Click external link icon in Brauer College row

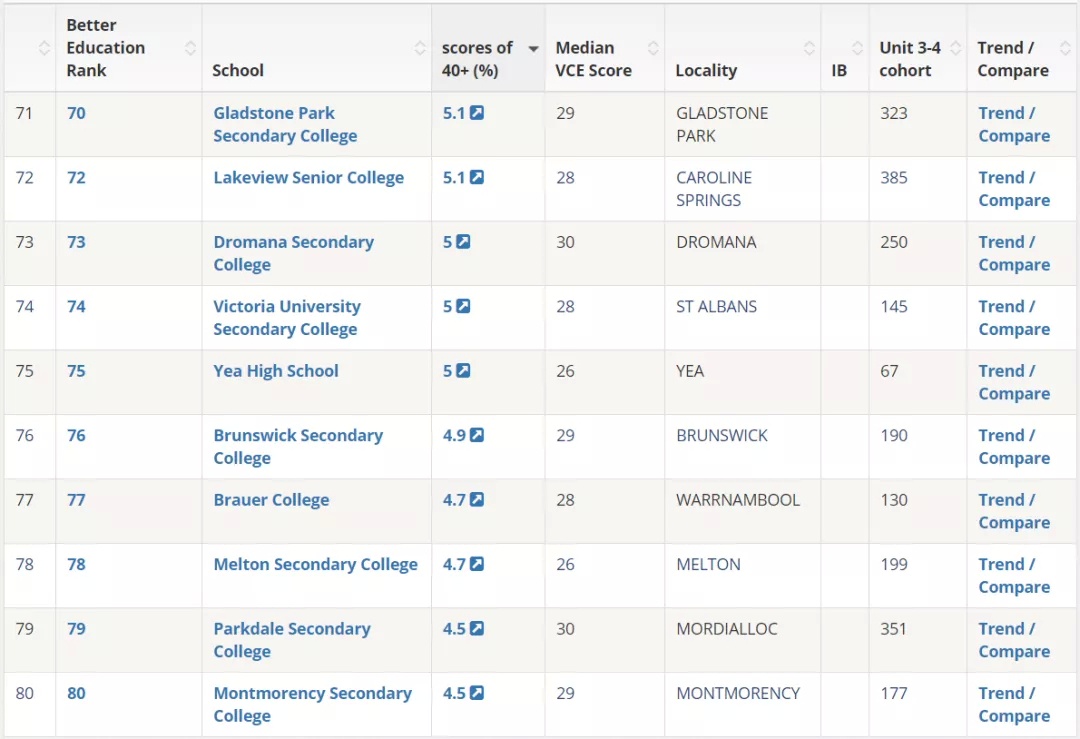pos(477,500)
